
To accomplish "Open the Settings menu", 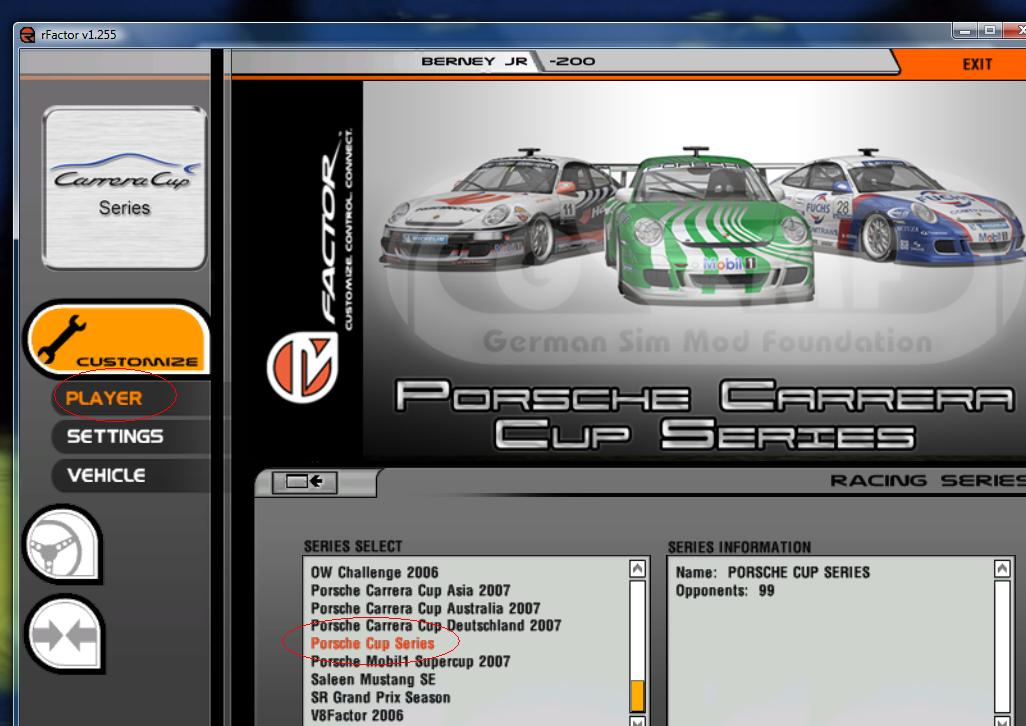I will (x=114, y=437).
